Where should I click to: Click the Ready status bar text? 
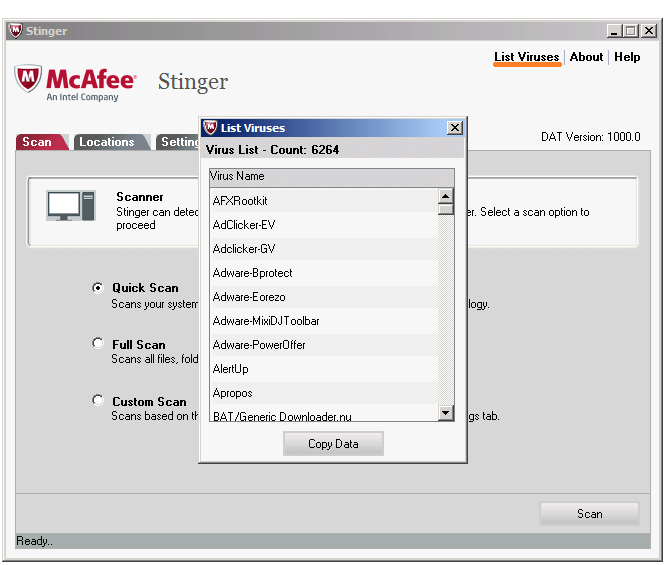pos(34,541)
